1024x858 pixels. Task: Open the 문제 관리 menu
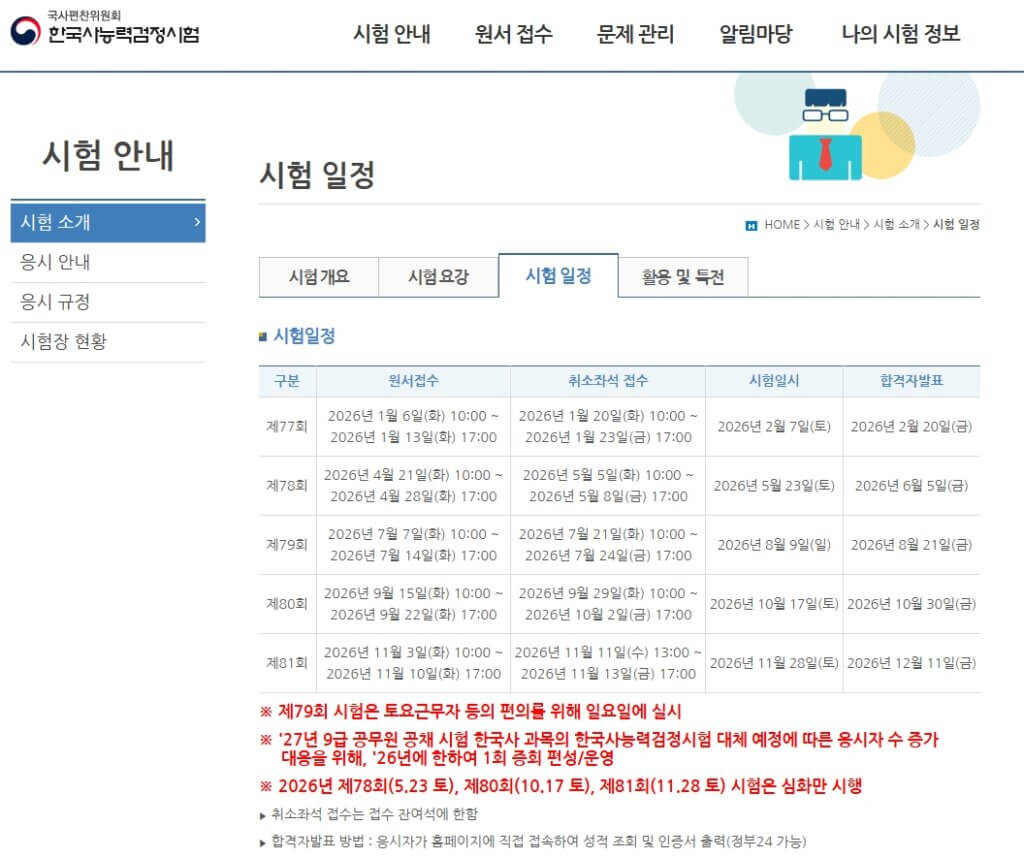pyautogui.click(x=634, y=33)
